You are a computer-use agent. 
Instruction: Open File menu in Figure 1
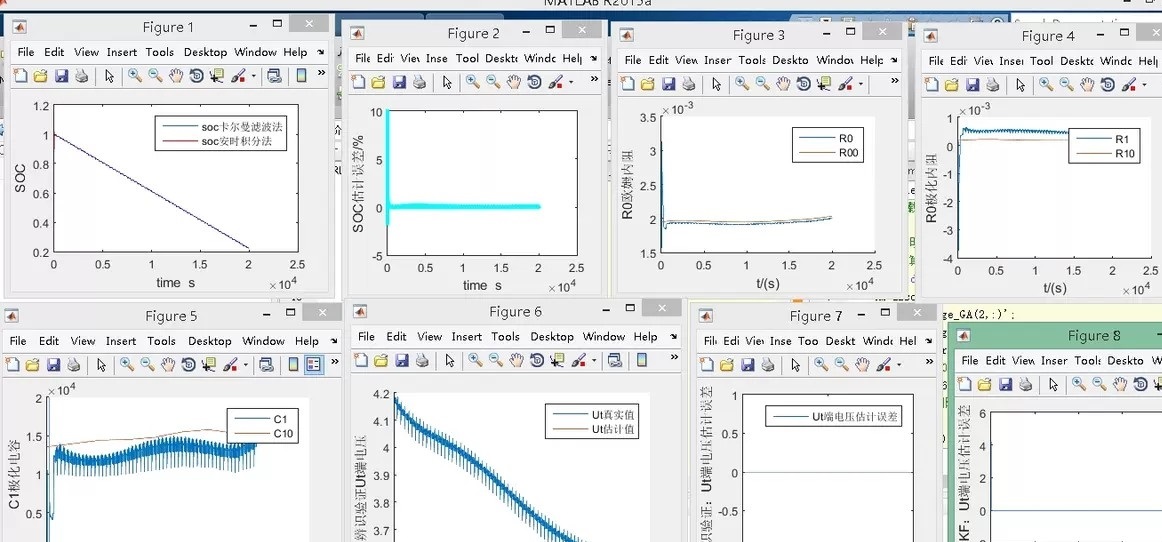point(25,53)
